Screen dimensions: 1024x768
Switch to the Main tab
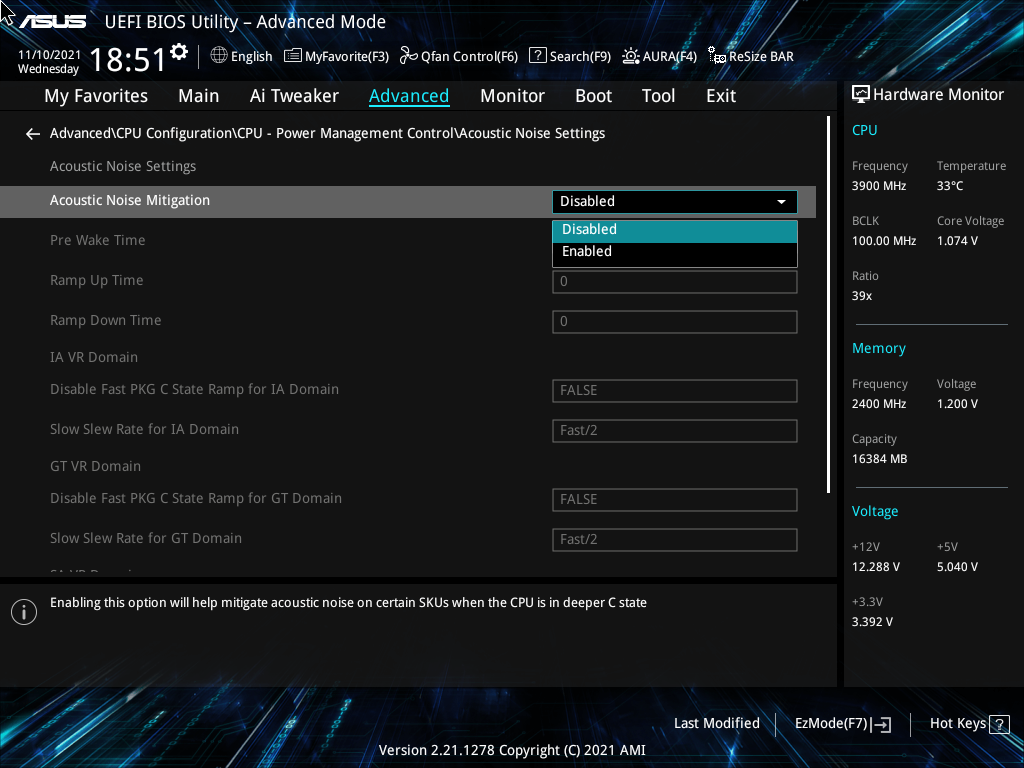pos(199,96)
